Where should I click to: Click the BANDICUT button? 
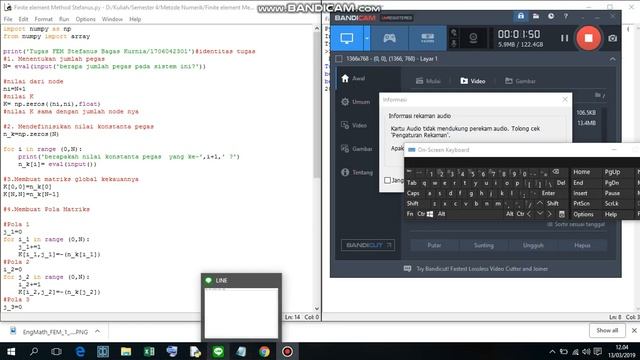368,245
